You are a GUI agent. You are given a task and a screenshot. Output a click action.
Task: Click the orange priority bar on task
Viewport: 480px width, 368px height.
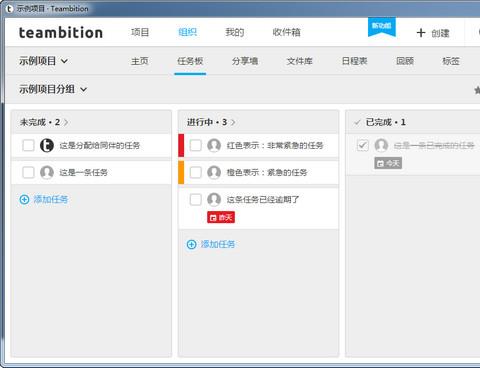pos(181,172)
